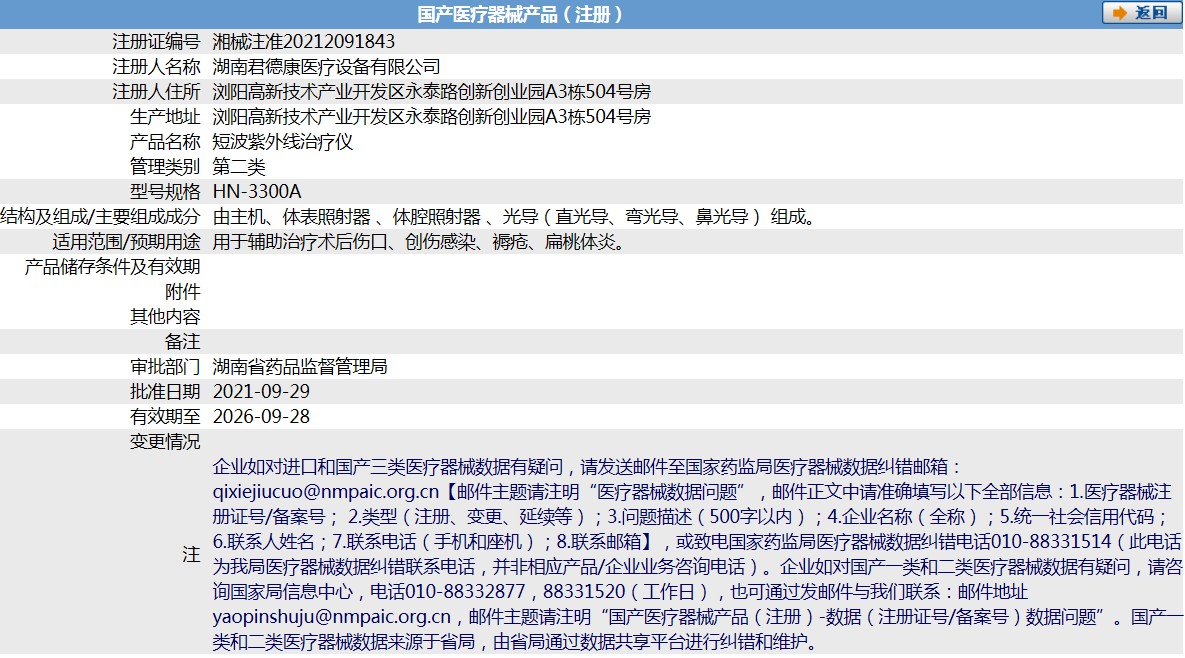Click the 产品储存条件及有效期 label
The height and width of the screenshot is (658, 1185).
(x=113, y=267)
